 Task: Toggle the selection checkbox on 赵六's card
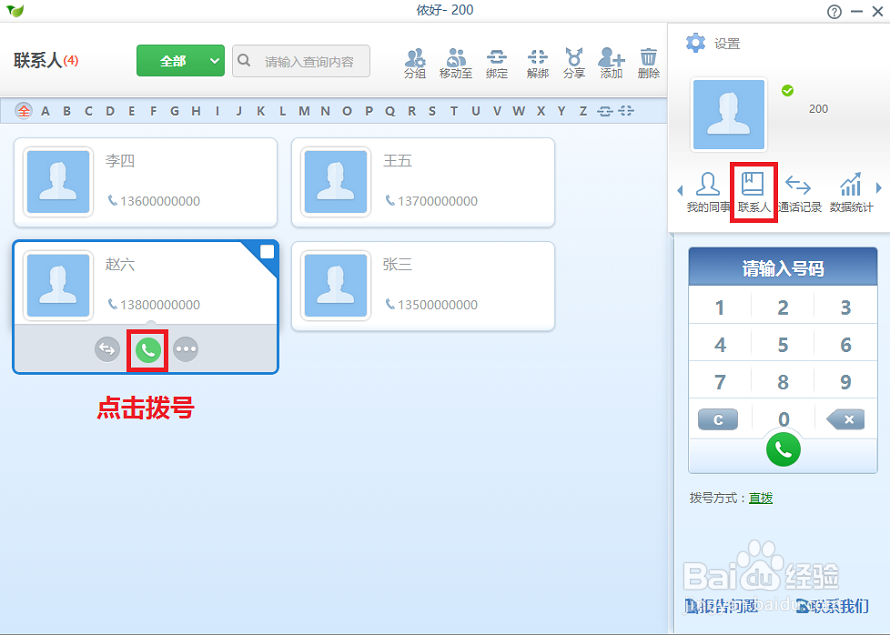pos(266,253)
